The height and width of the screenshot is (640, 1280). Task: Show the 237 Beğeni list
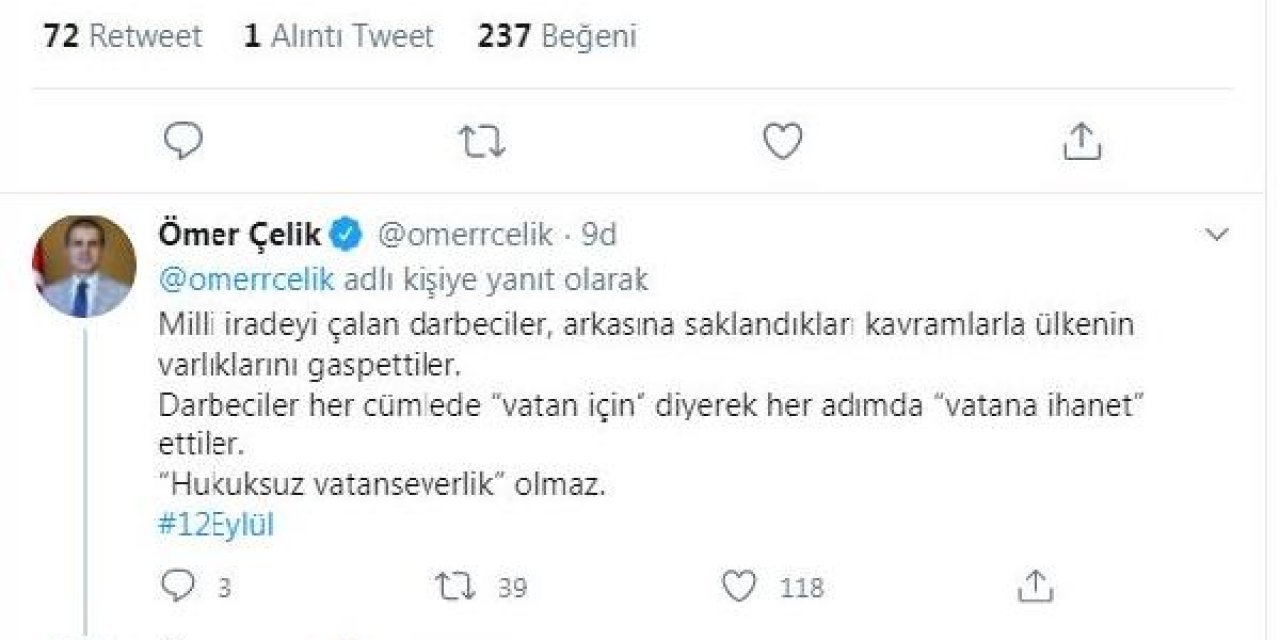[x=557, y=37]
